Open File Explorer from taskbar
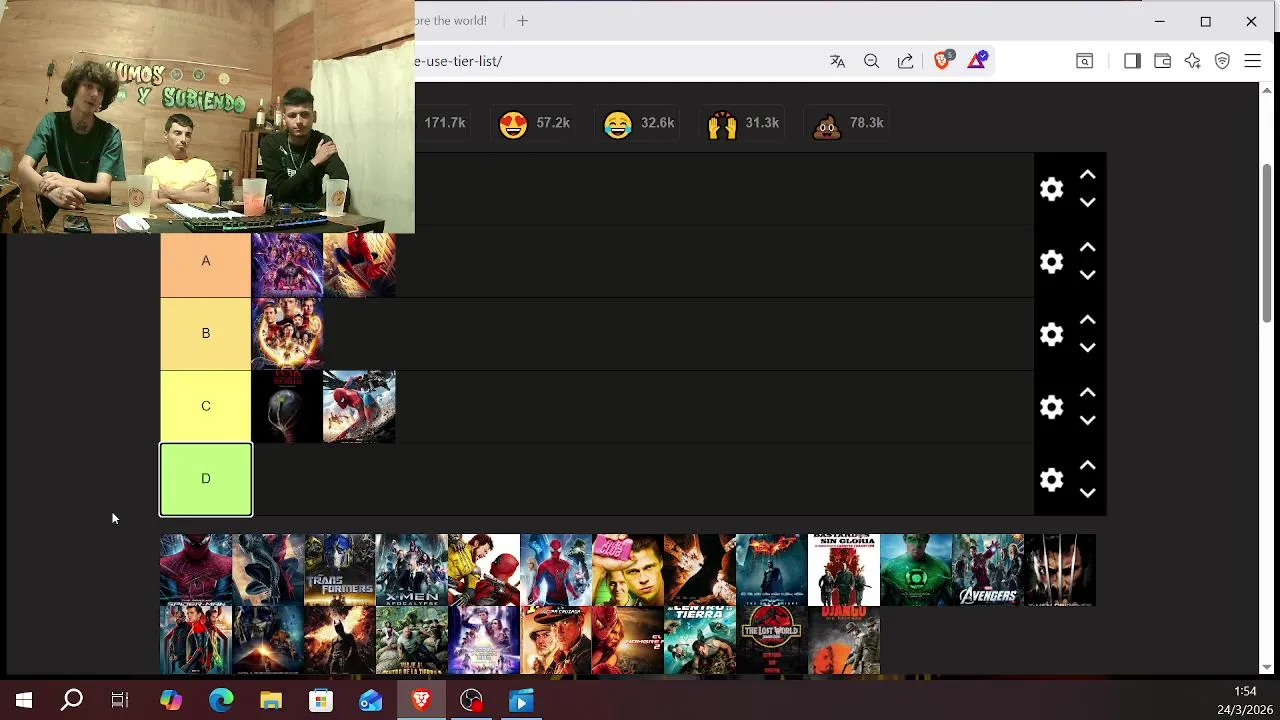 (x=271, y=701)
